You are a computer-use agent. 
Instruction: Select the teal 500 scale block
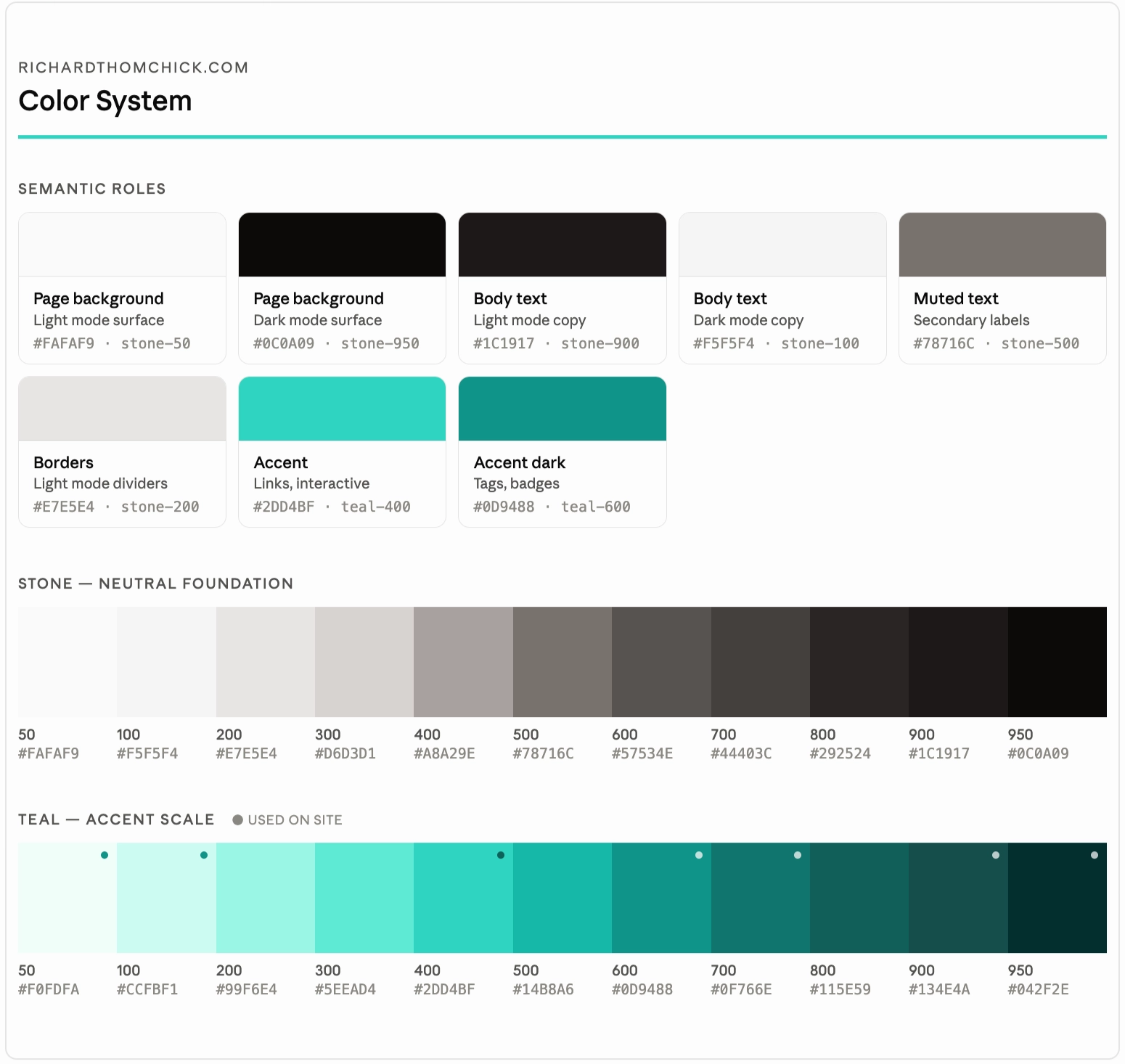point(562,898)
